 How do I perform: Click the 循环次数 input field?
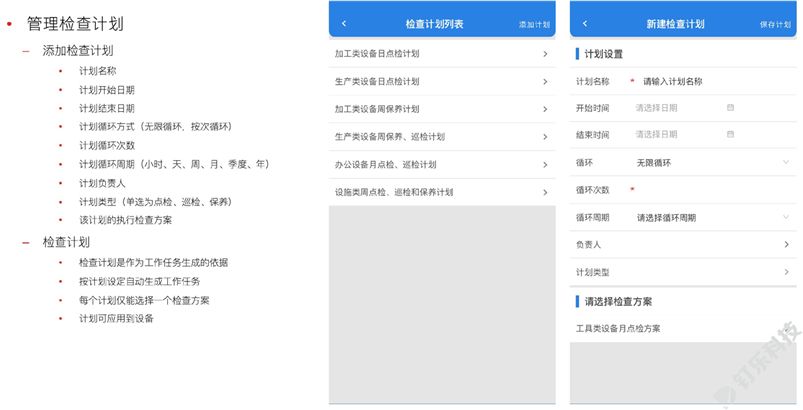click(713, 190)
